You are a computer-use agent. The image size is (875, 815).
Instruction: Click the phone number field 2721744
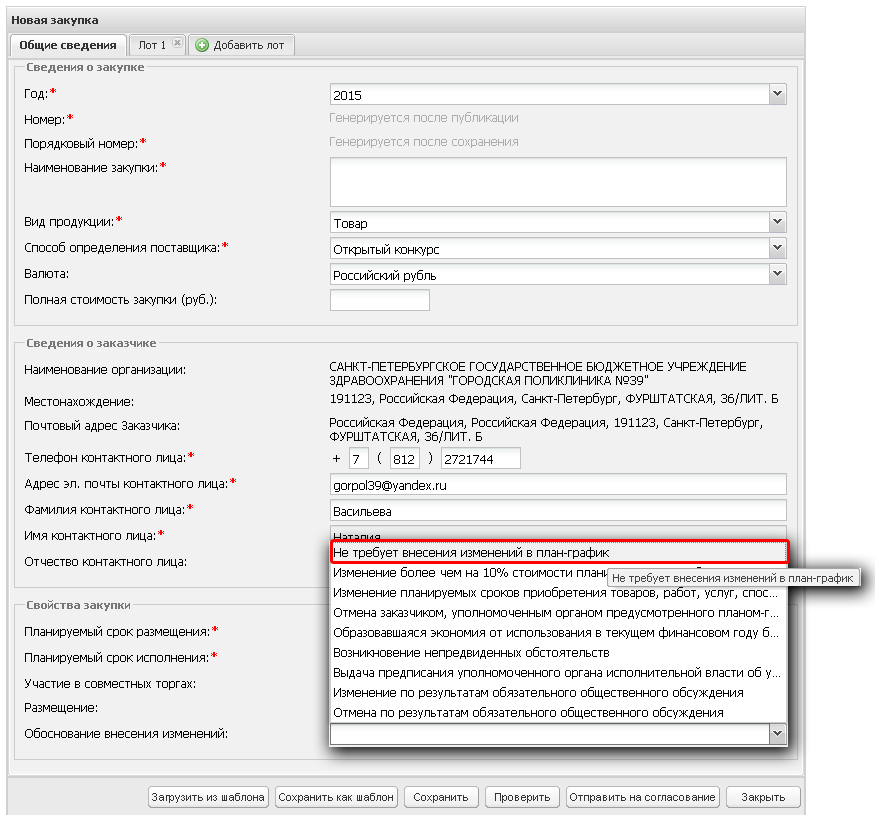click(x=480, y=459)
